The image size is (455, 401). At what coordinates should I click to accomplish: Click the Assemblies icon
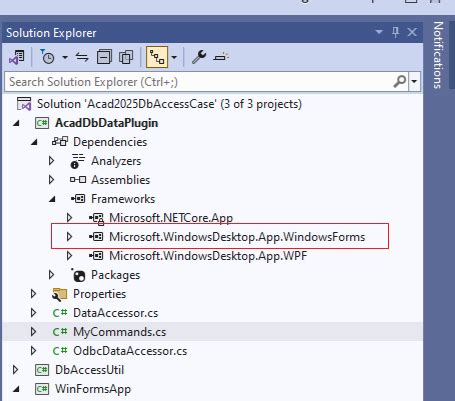click(78, 180)
